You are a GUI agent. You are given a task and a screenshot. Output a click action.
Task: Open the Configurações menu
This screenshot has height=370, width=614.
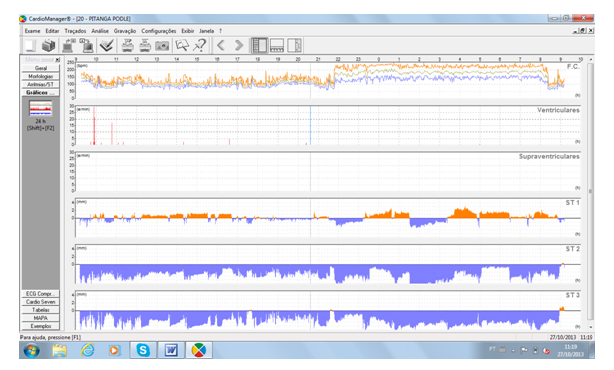(159, 31)
